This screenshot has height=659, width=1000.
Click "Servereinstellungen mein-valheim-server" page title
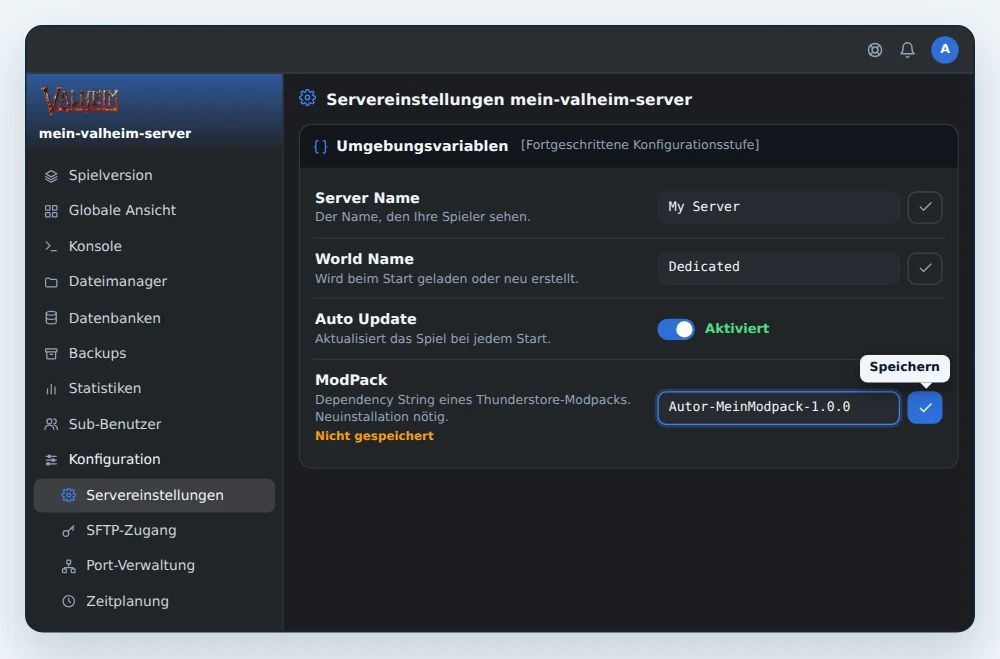pos(509,100)
